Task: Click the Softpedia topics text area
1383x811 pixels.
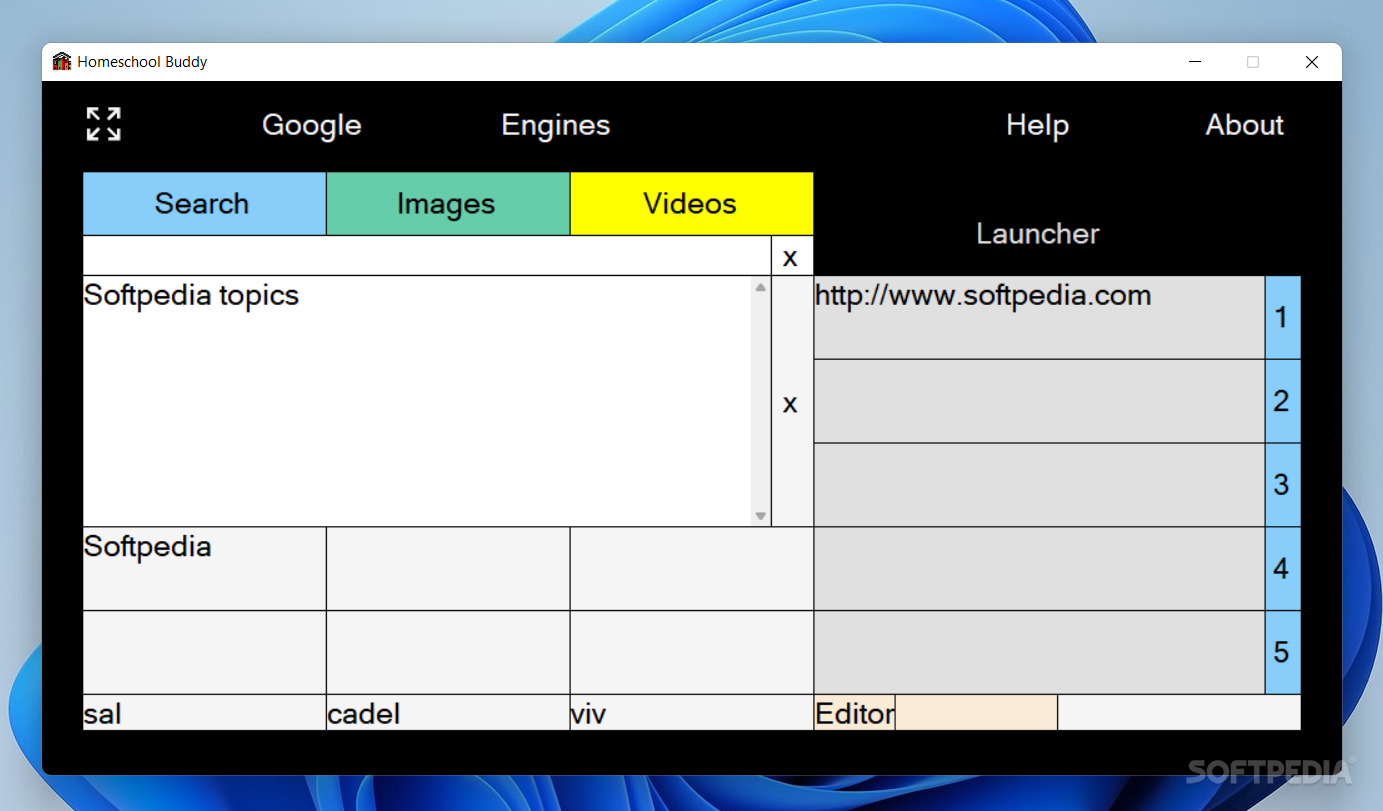Action: point(417,402)
